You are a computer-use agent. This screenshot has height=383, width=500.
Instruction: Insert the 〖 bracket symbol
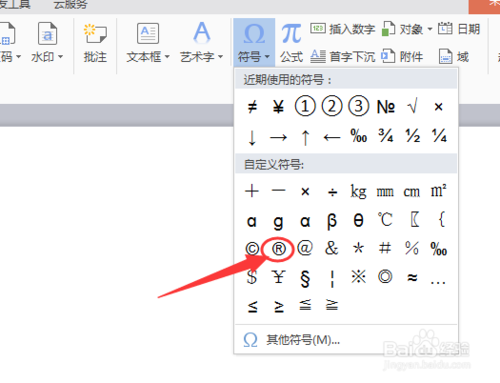point(414,220)
